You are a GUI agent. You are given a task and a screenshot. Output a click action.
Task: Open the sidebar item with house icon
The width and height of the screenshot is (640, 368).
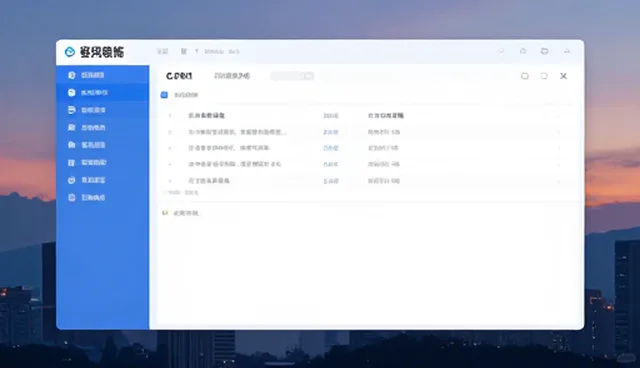click(103, 145)
